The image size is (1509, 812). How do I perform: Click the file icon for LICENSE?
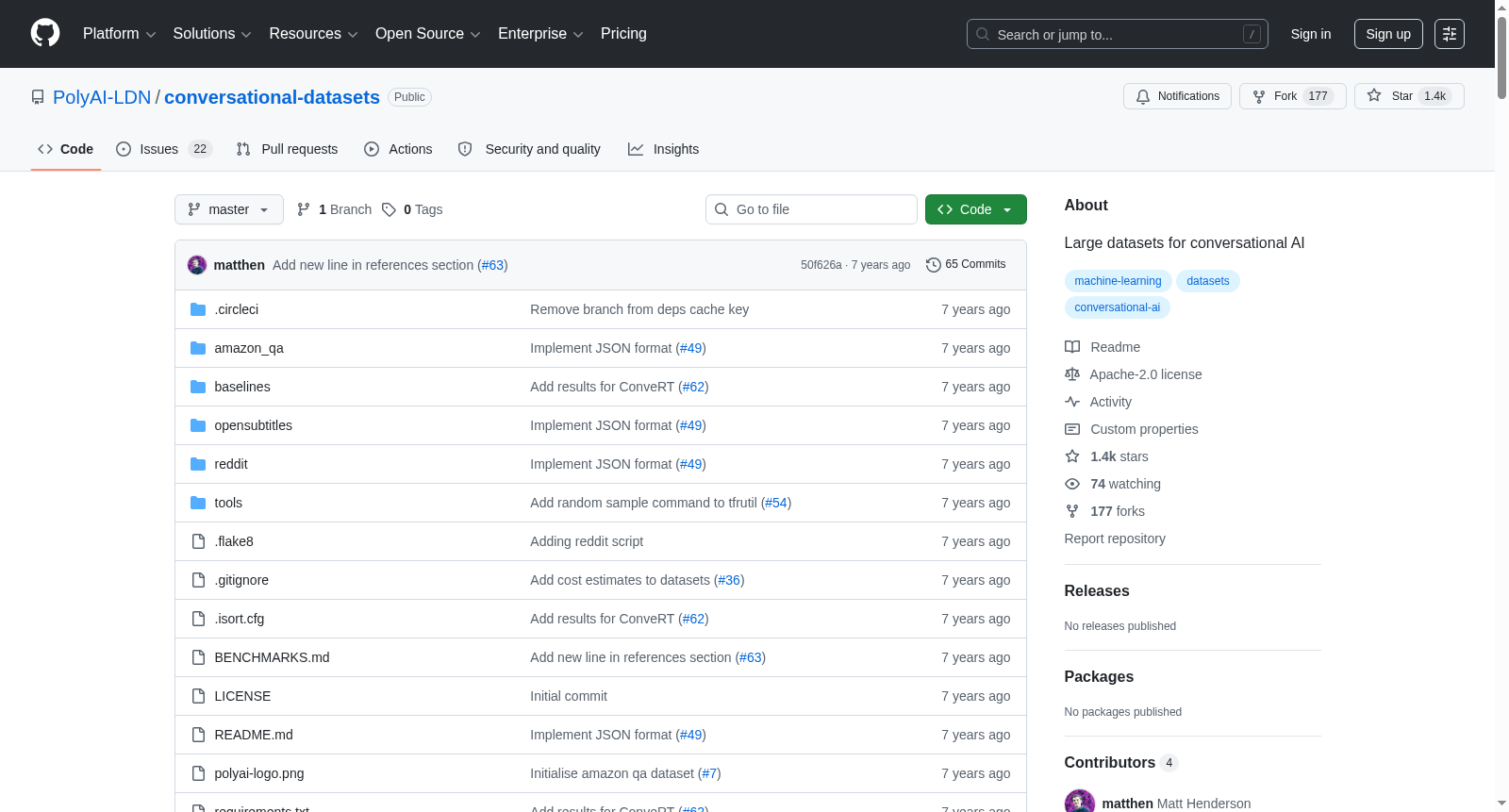(x=198, y=696)
